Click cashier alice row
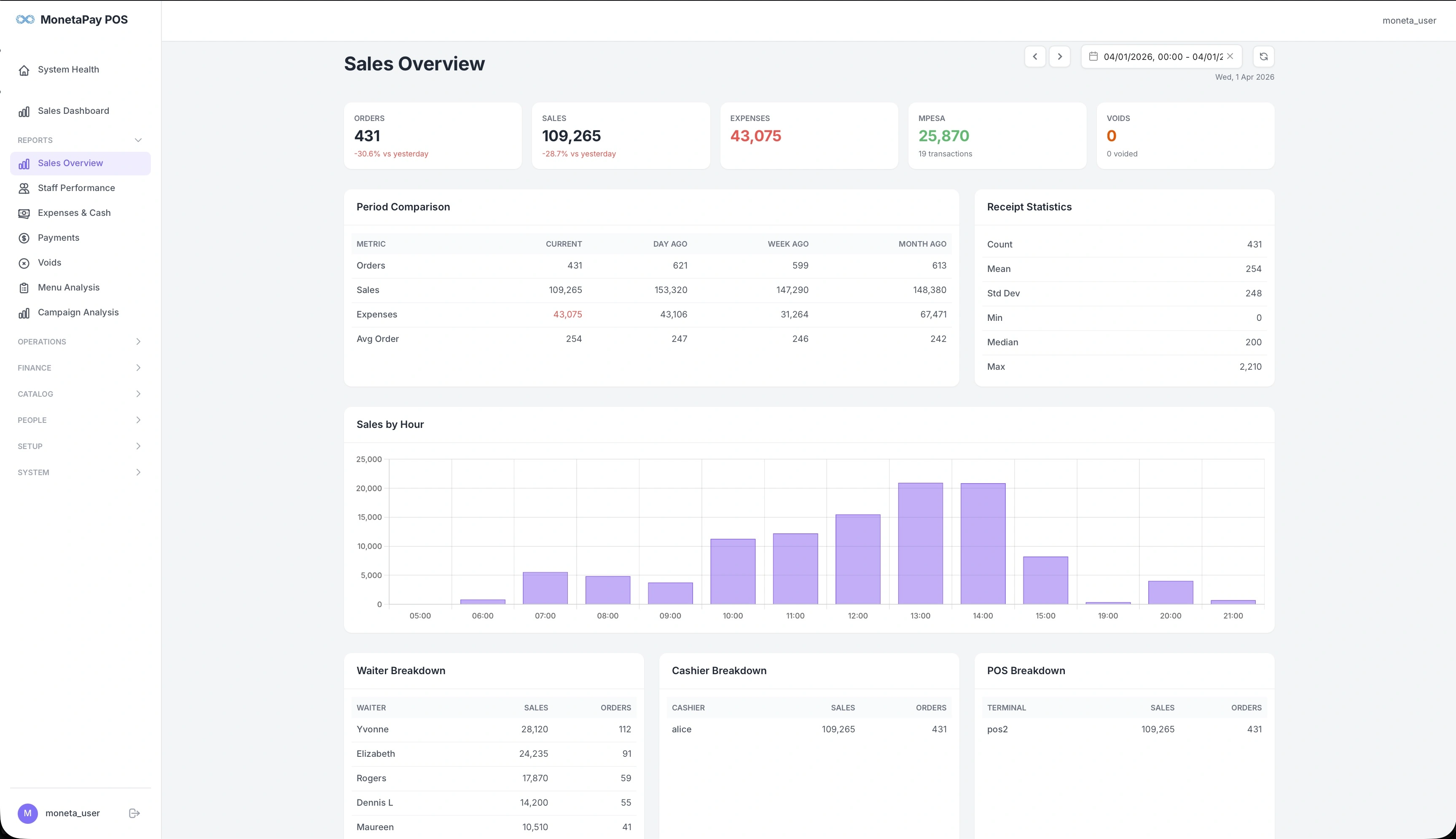This screenshot has height=839, width=1456. (809, 729)
